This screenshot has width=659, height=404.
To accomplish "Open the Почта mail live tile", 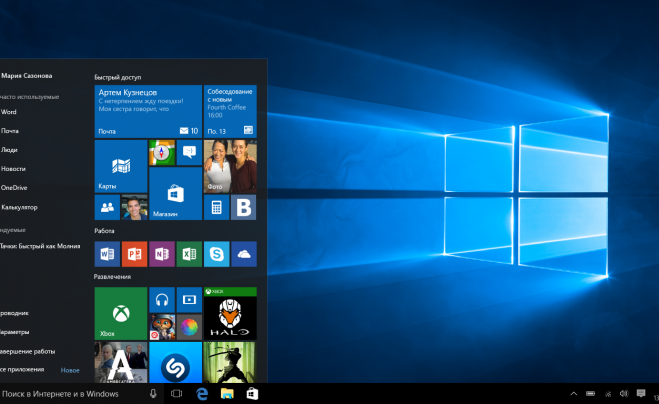I will [x=147, y=111].
